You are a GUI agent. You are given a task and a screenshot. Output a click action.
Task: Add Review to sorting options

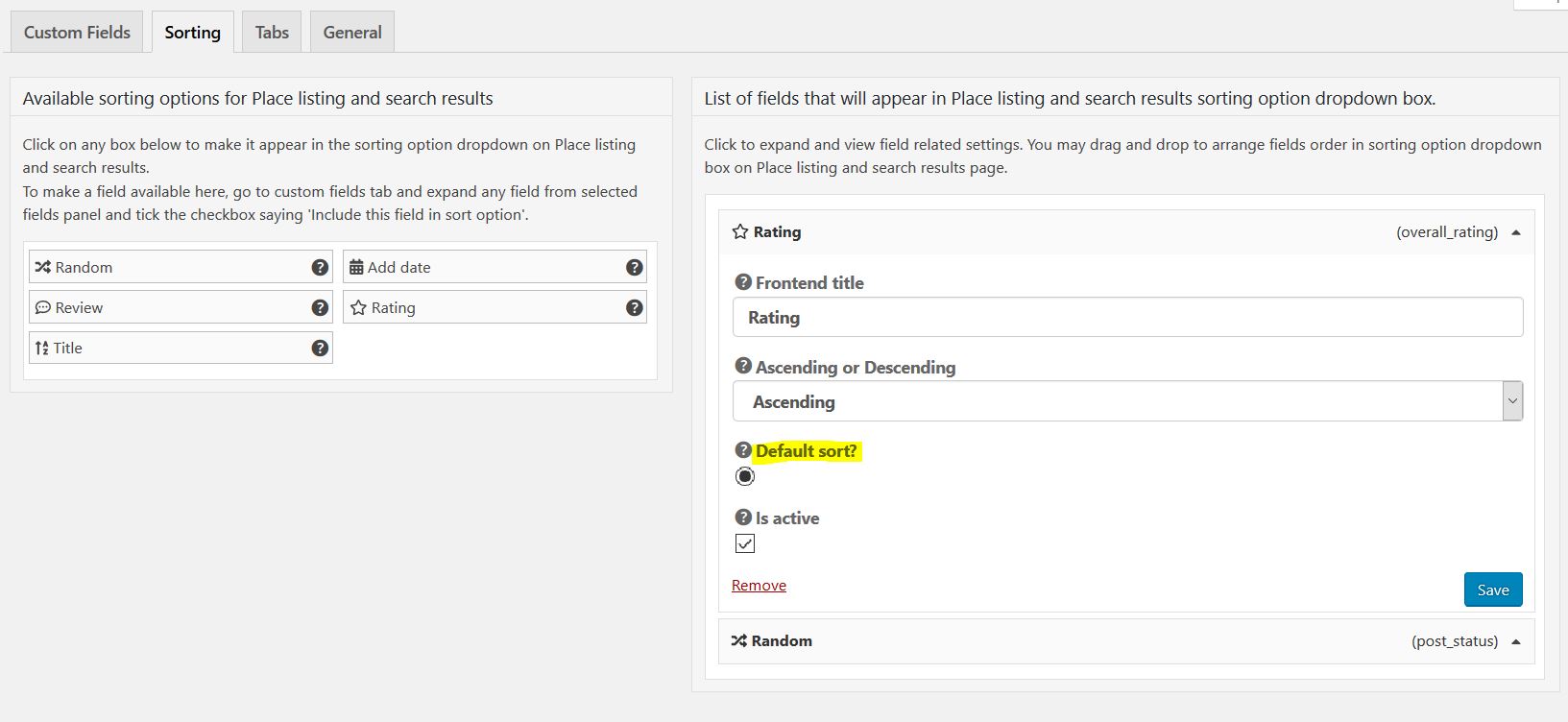tap(181, 307)
